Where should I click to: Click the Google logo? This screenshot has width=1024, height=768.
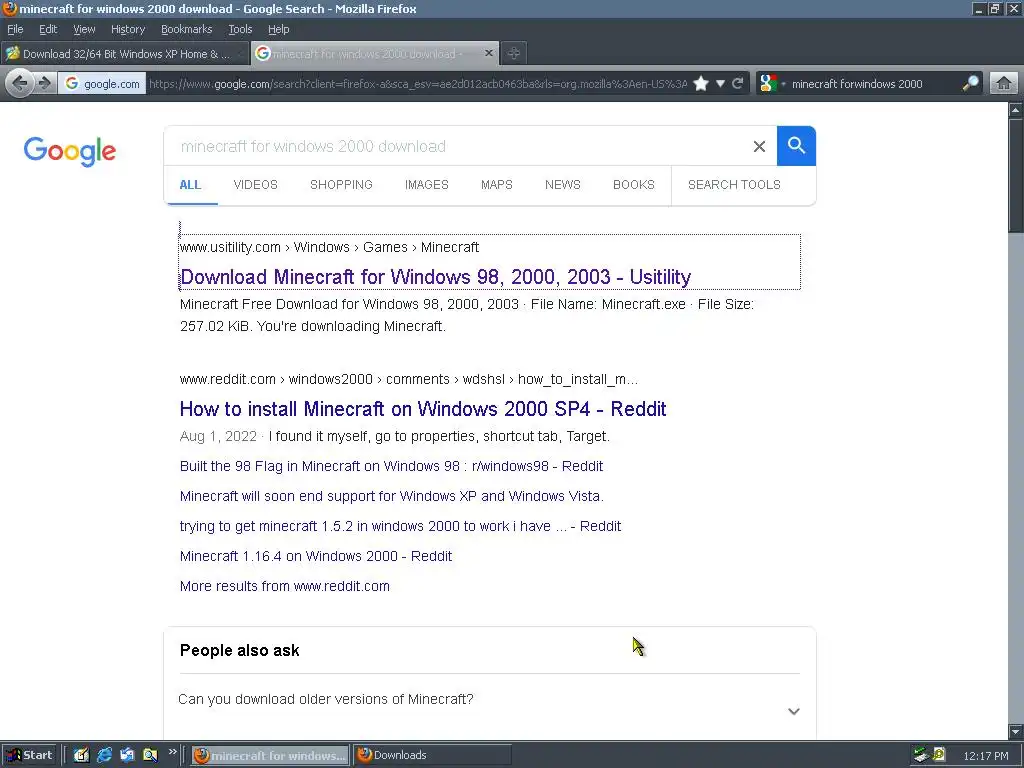(70, 151)
